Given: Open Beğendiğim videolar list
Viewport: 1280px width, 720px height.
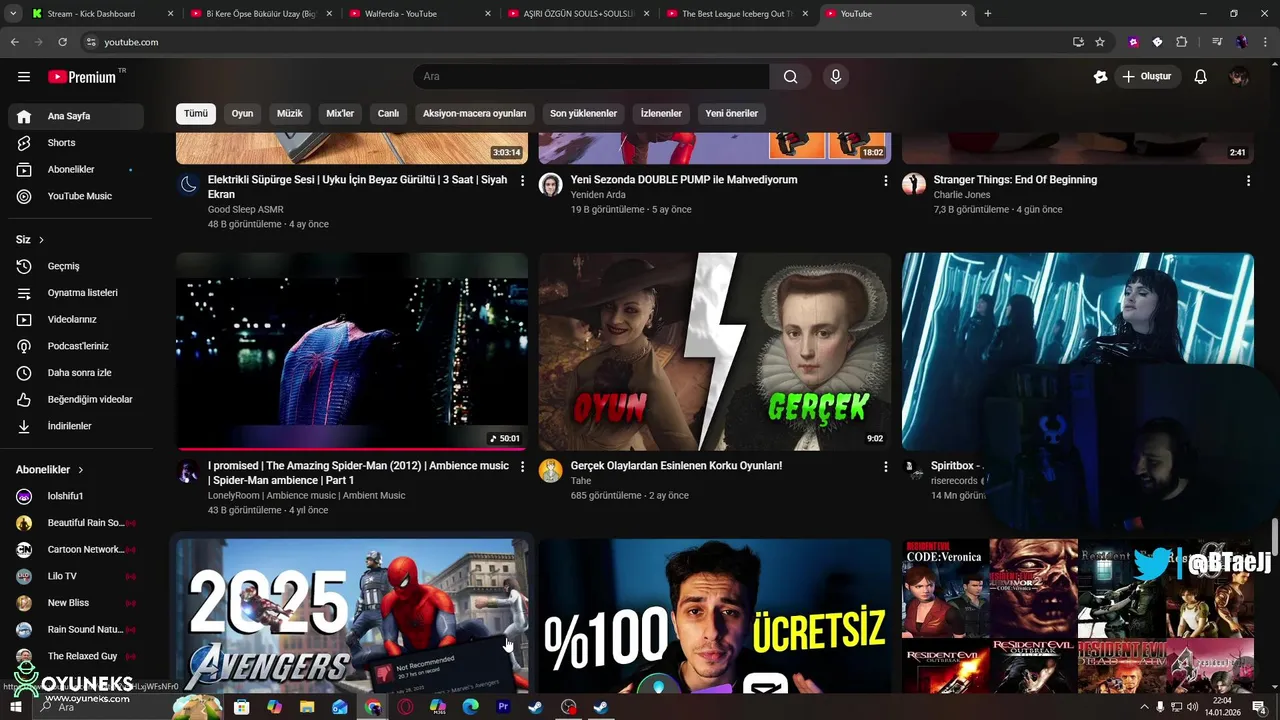Looking at the screenshot, I should [76, 400].
